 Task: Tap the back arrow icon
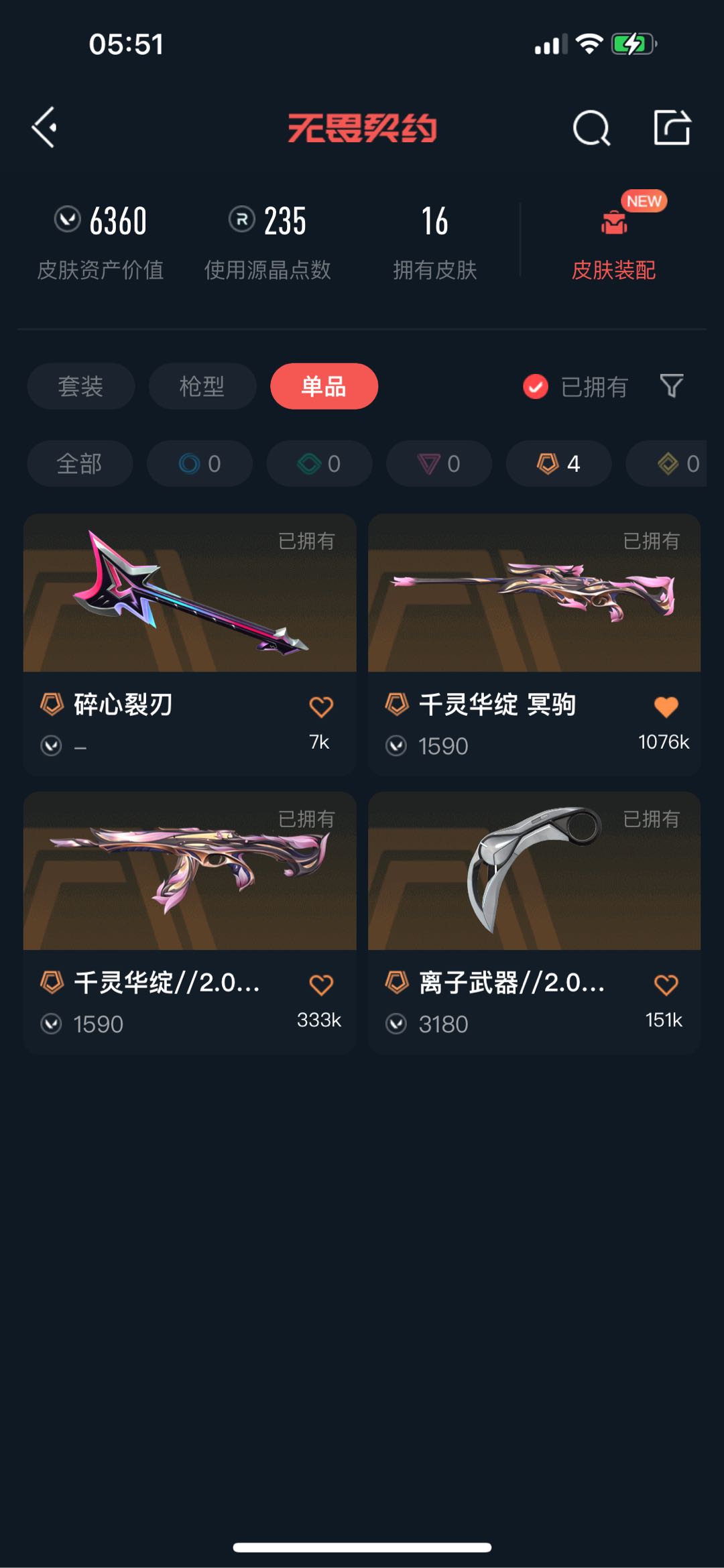[x=44, y=127]
